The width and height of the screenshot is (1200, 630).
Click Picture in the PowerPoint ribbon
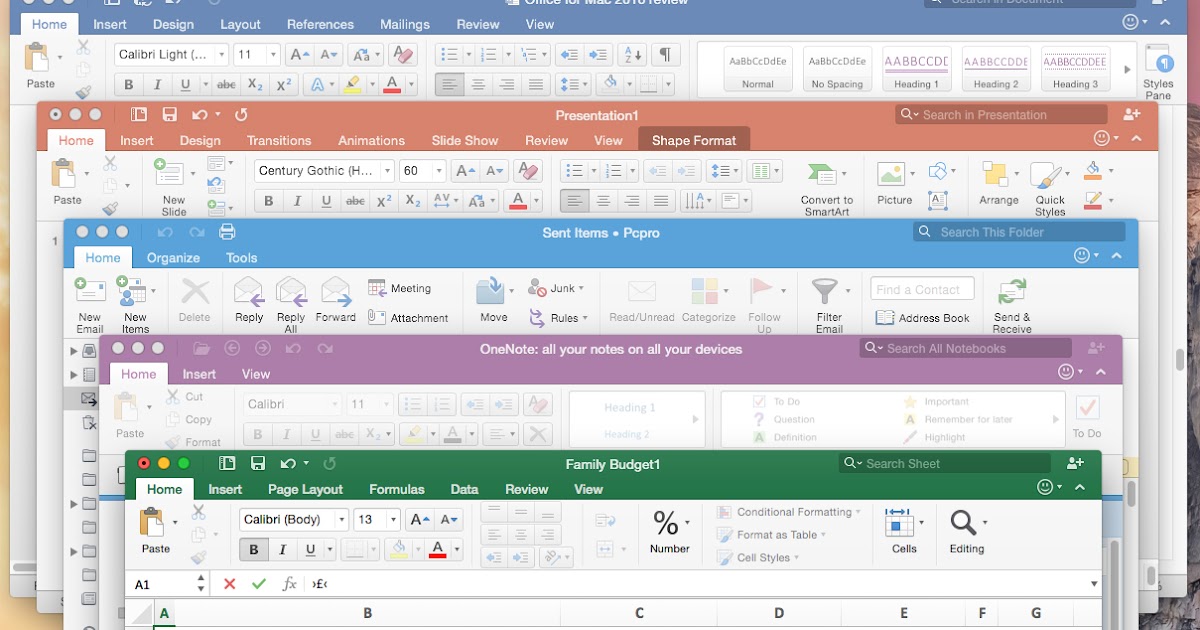click(894, 183)
